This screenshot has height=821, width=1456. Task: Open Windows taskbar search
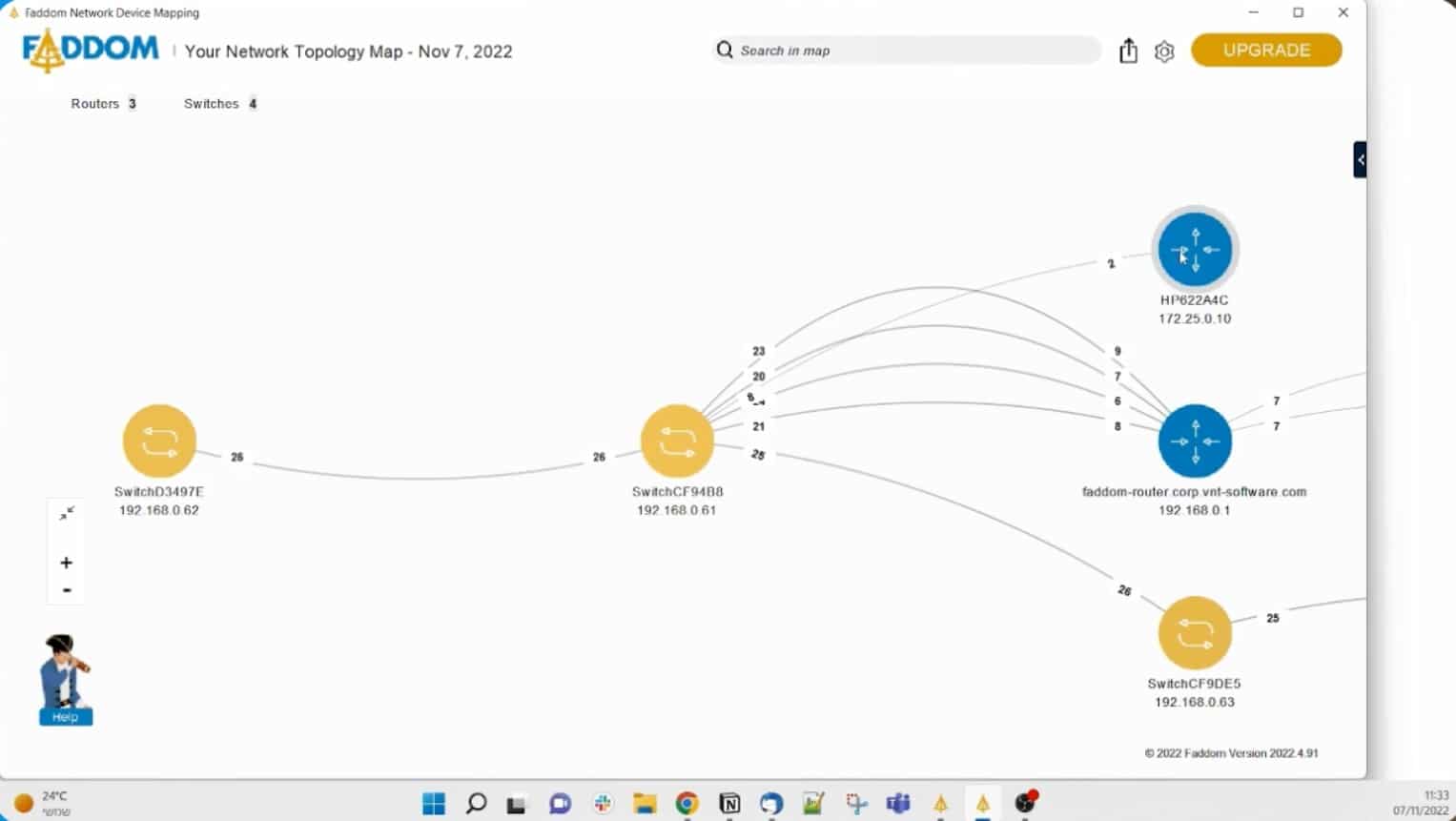[476, 804]
